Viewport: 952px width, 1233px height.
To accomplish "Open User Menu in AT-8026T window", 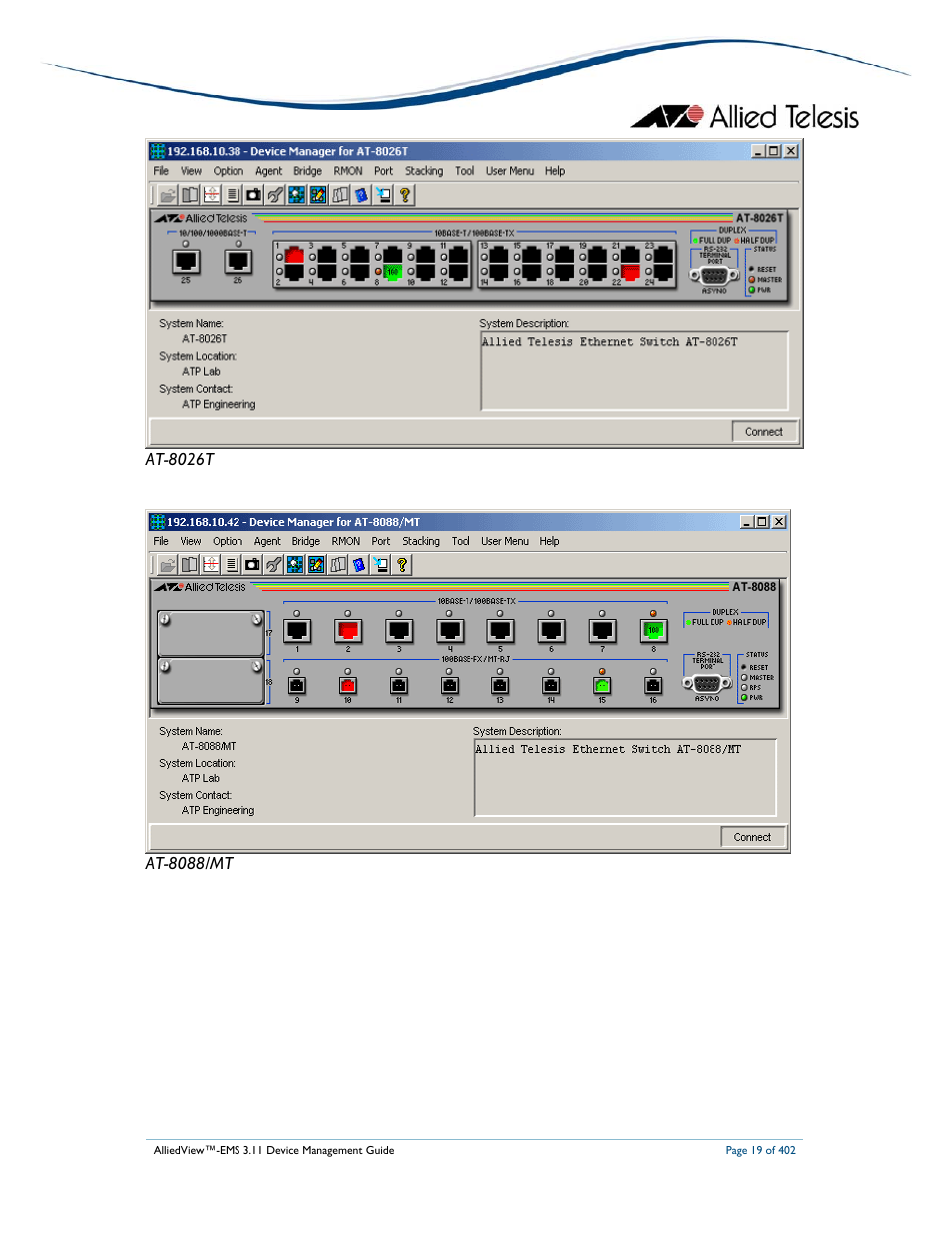I will pyautogui.click(x=510, y=171).
